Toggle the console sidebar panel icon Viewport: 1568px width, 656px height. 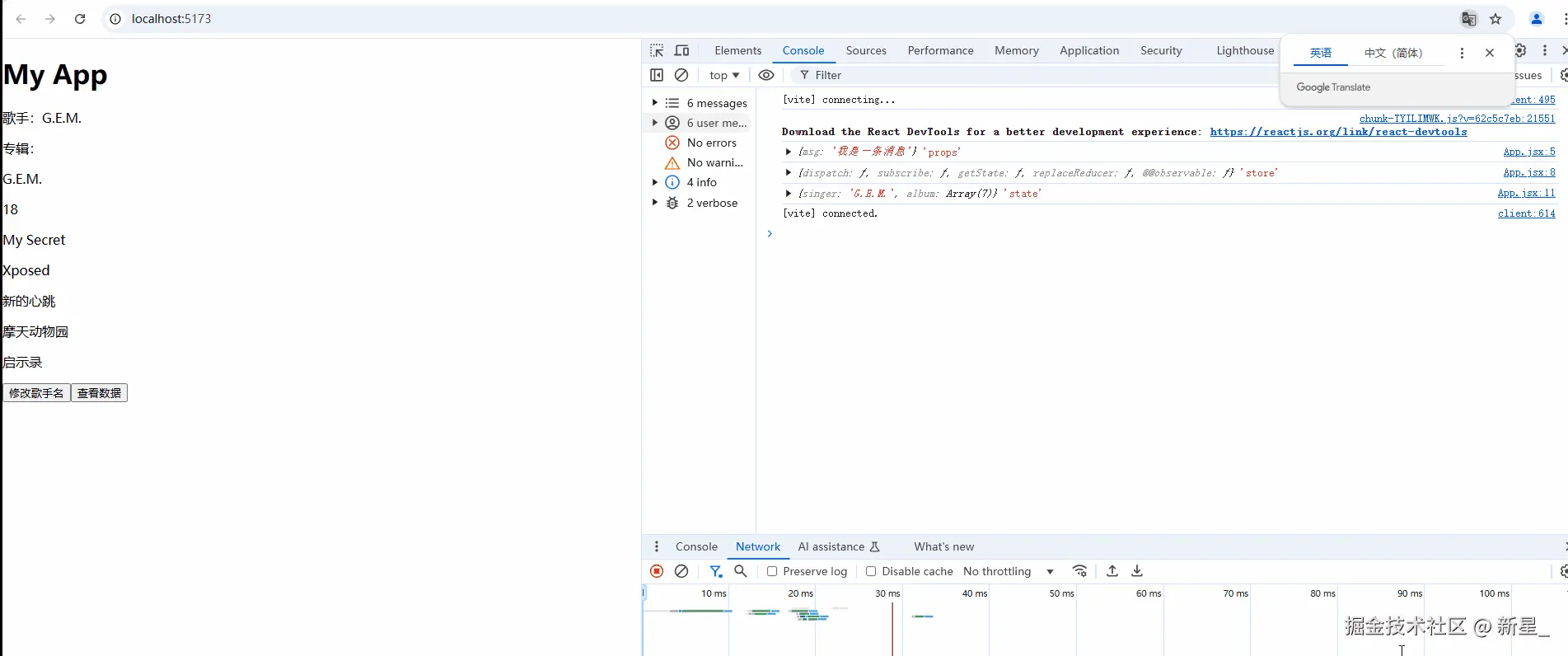point(657,75)
